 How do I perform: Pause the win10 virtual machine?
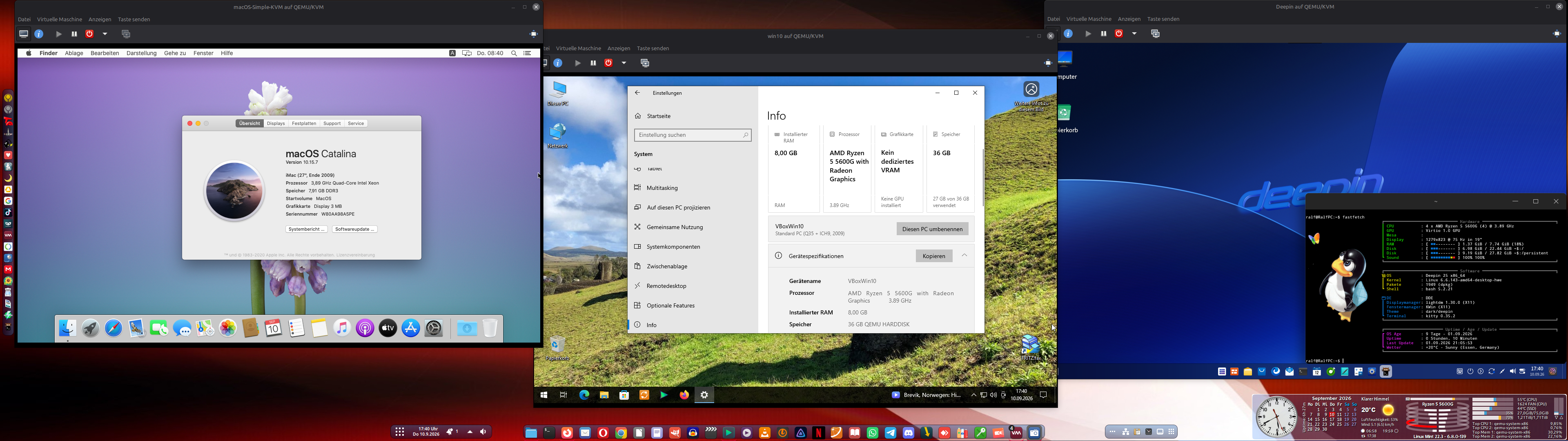click(593, 63)
